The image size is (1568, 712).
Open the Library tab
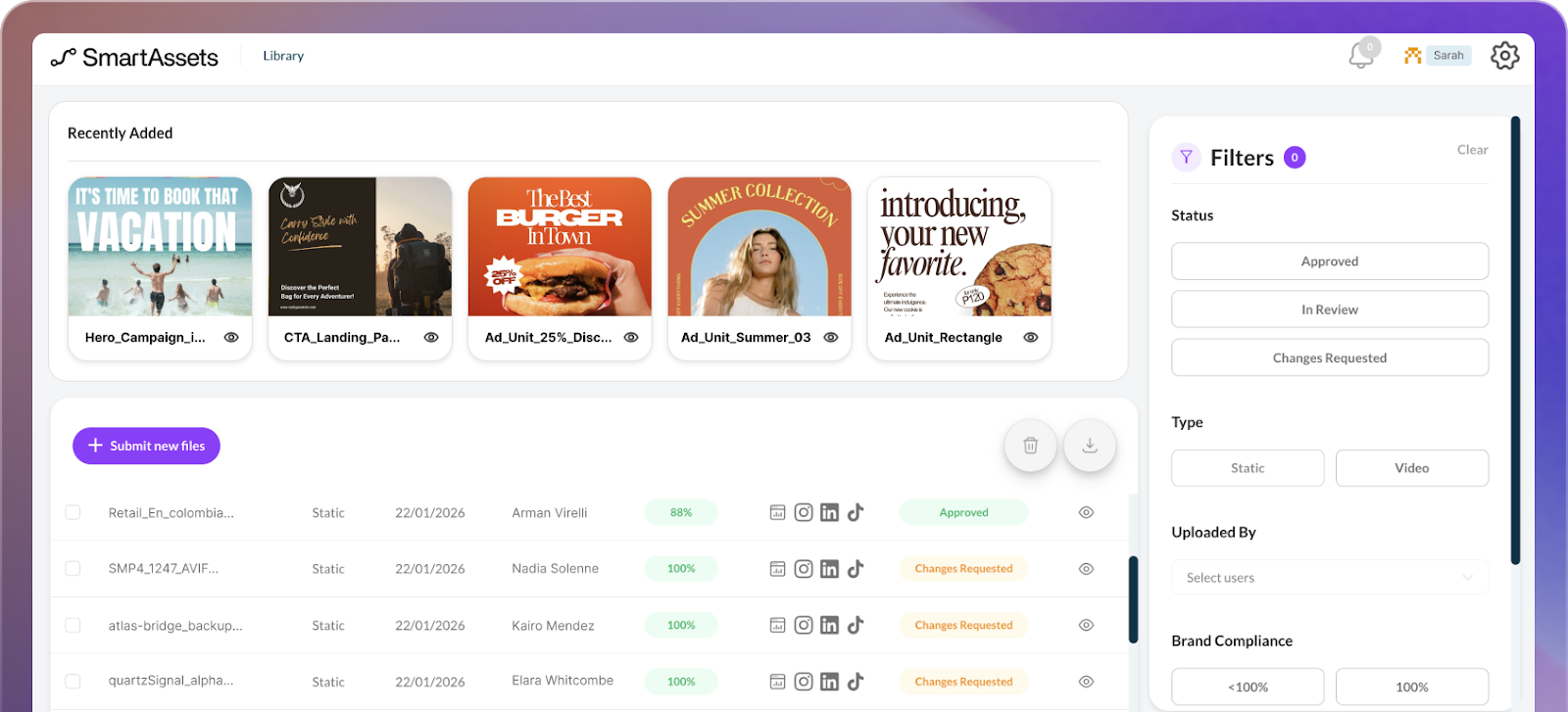283,56
